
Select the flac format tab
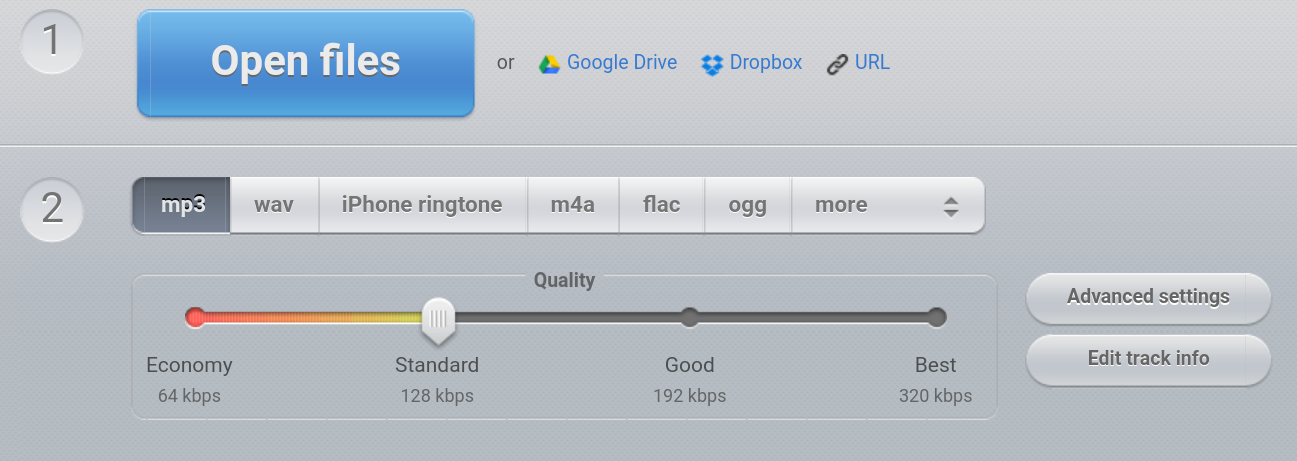662,205
